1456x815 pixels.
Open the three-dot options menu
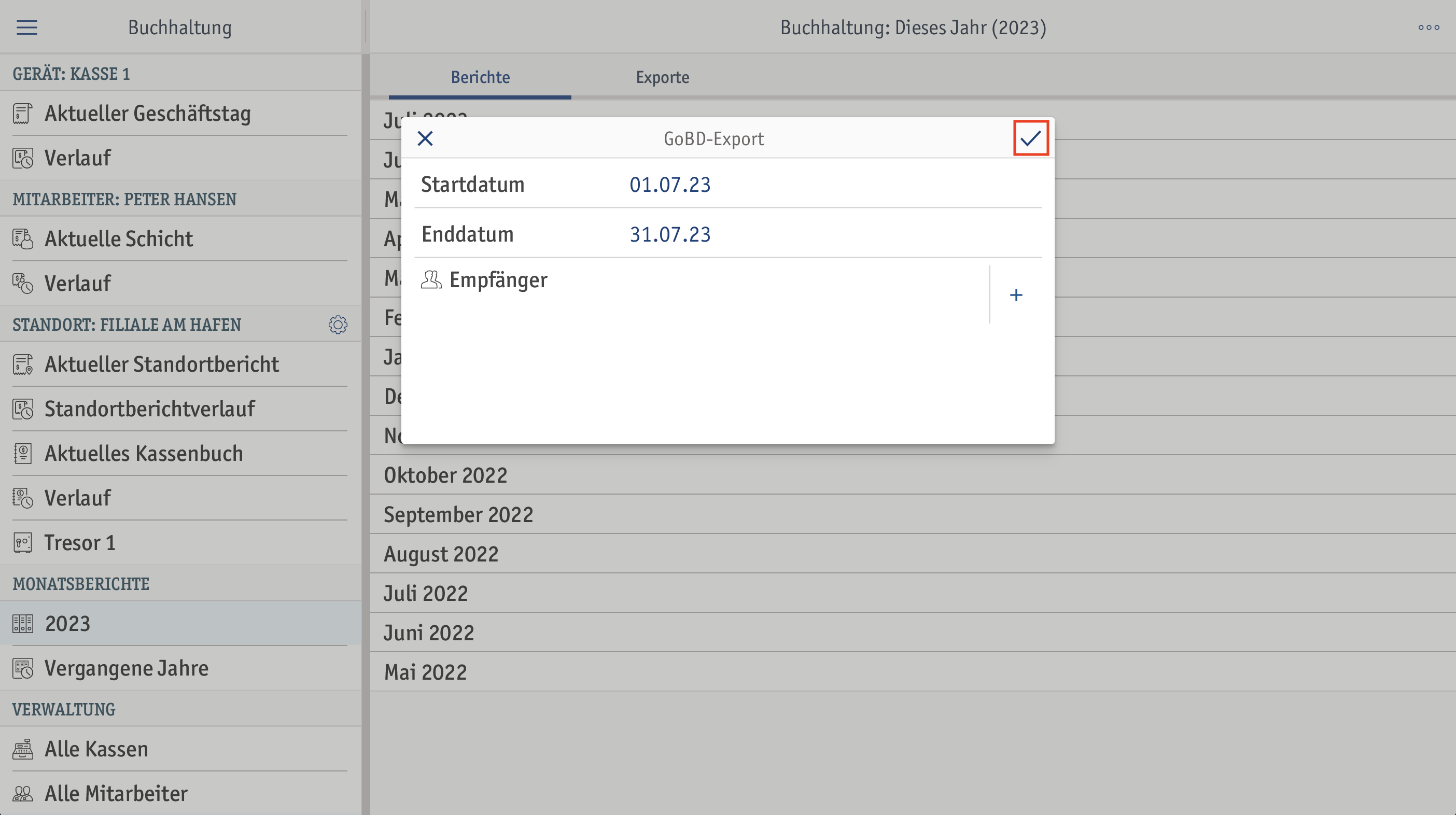click(x=1429, y=27)
